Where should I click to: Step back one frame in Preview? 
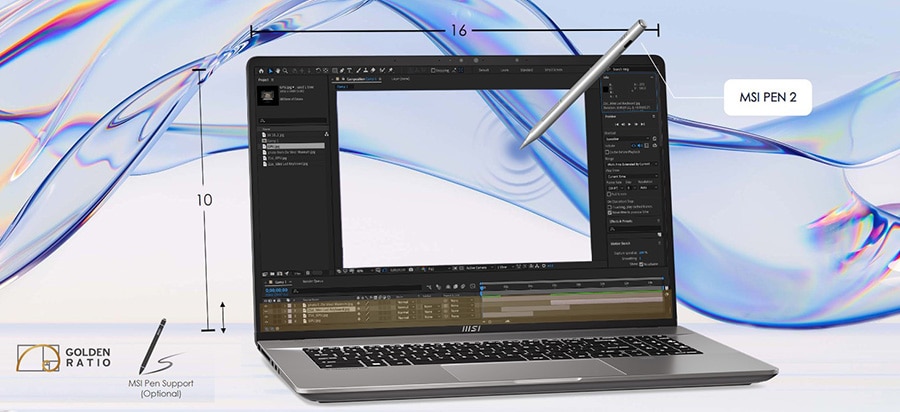pos(623,124)
